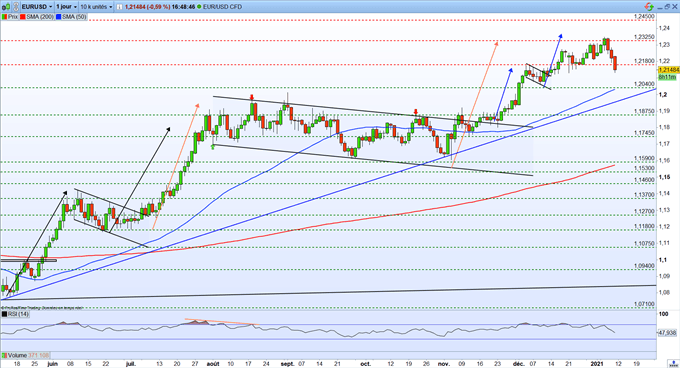Click the green up-arrow marker below early August candle
680x368 pixels.
pos(213,147)
